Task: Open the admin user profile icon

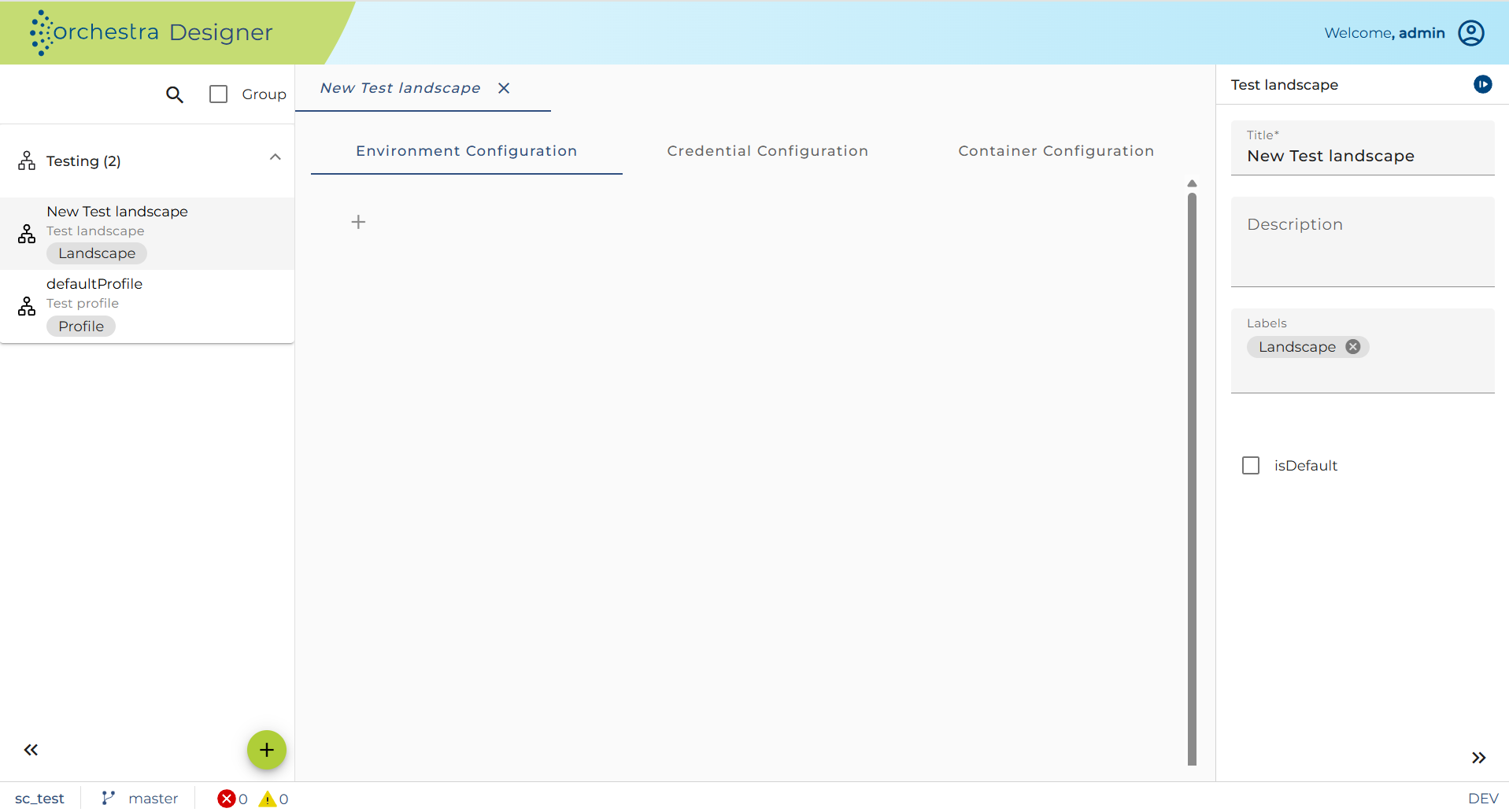Action: [x=1470, y=33]
